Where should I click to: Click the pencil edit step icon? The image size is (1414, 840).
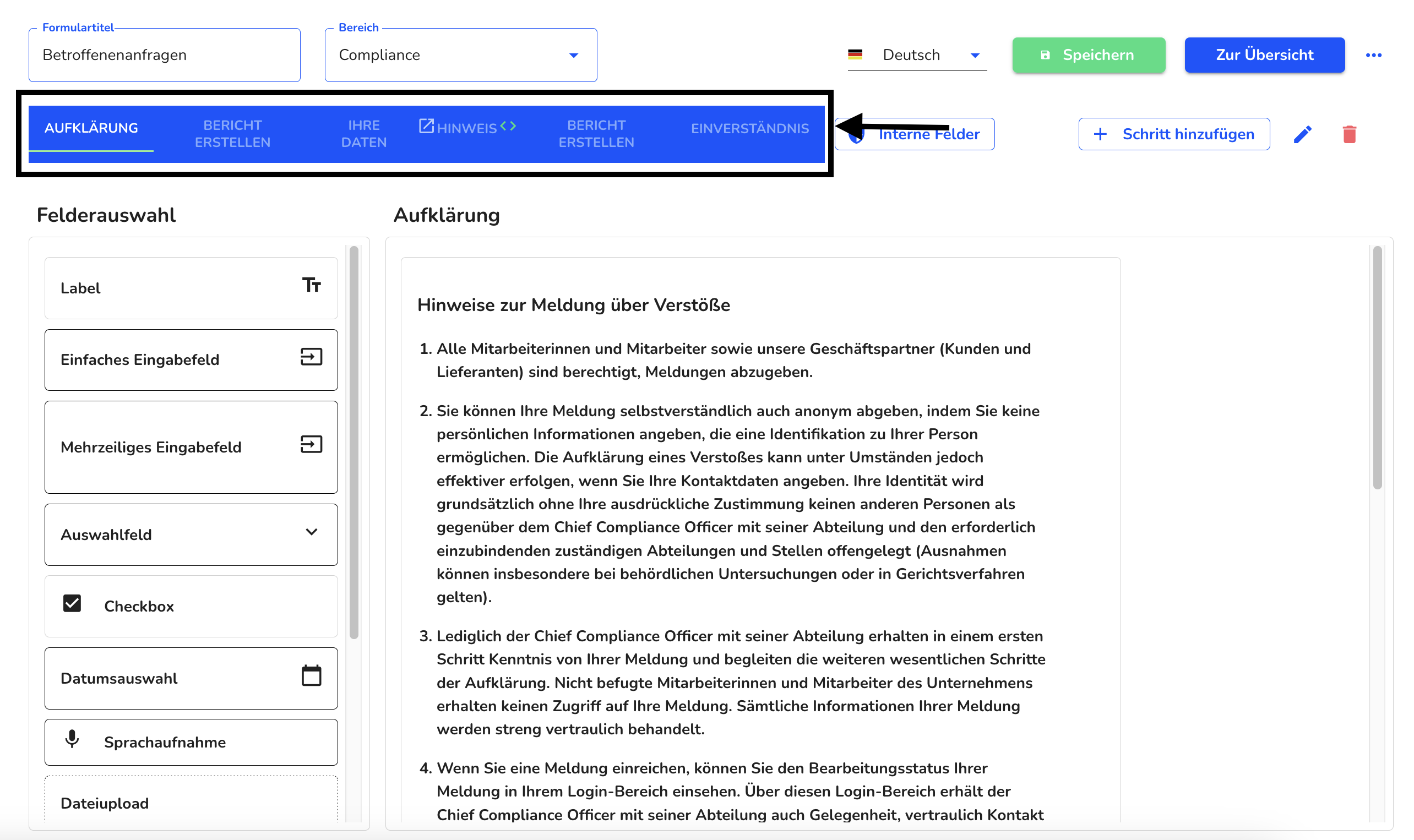point(1302,134)
